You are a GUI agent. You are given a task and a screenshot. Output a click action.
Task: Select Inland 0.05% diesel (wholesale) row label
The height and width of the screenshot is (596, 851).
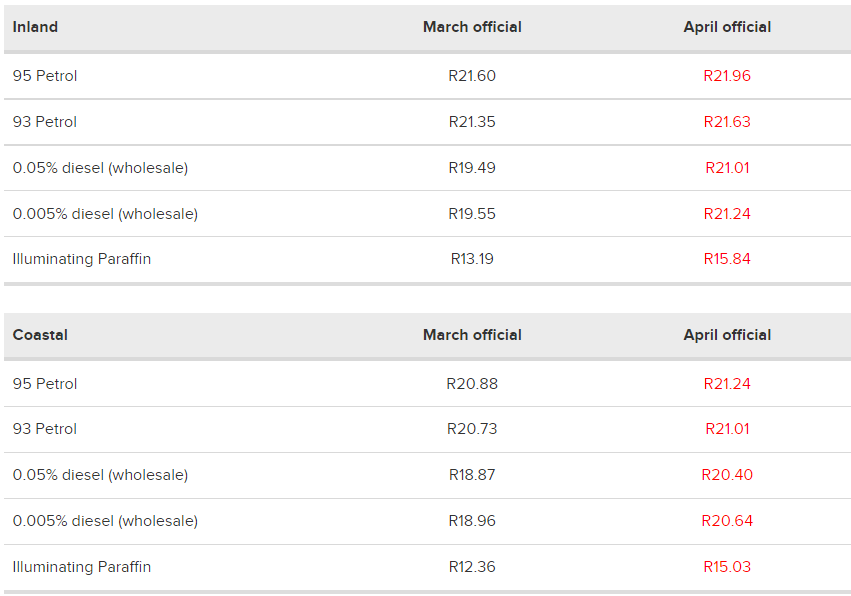coord(100,168)
